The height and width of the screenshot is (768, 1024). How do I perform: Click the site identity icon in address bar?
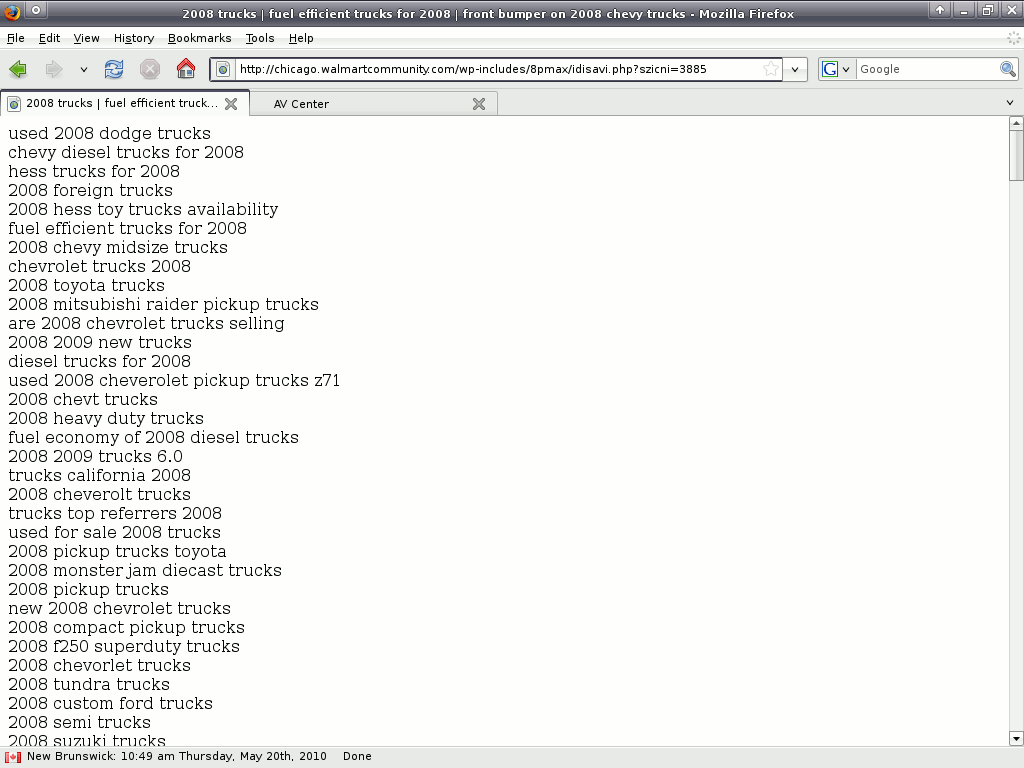click(223, 69)
